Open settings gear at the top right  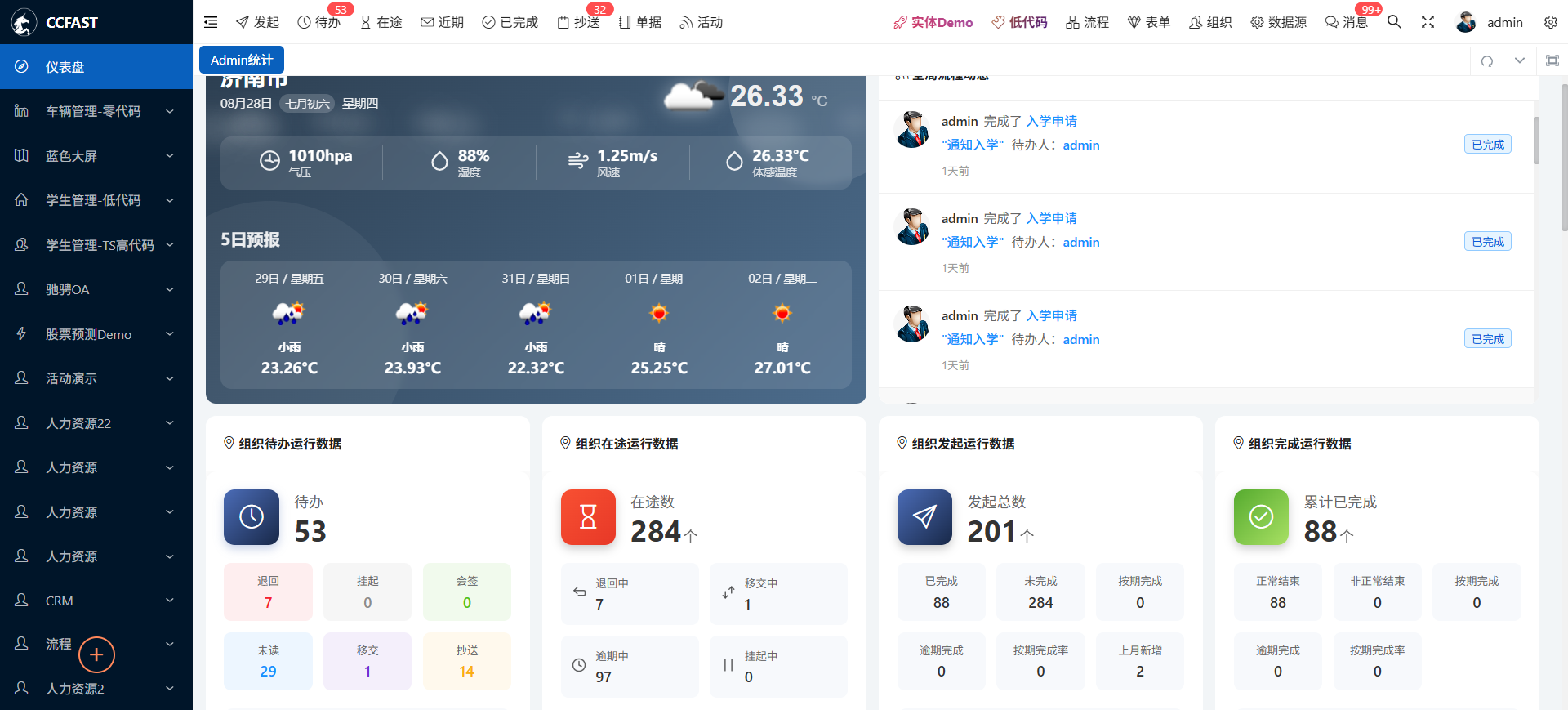tap(1551, 22)
